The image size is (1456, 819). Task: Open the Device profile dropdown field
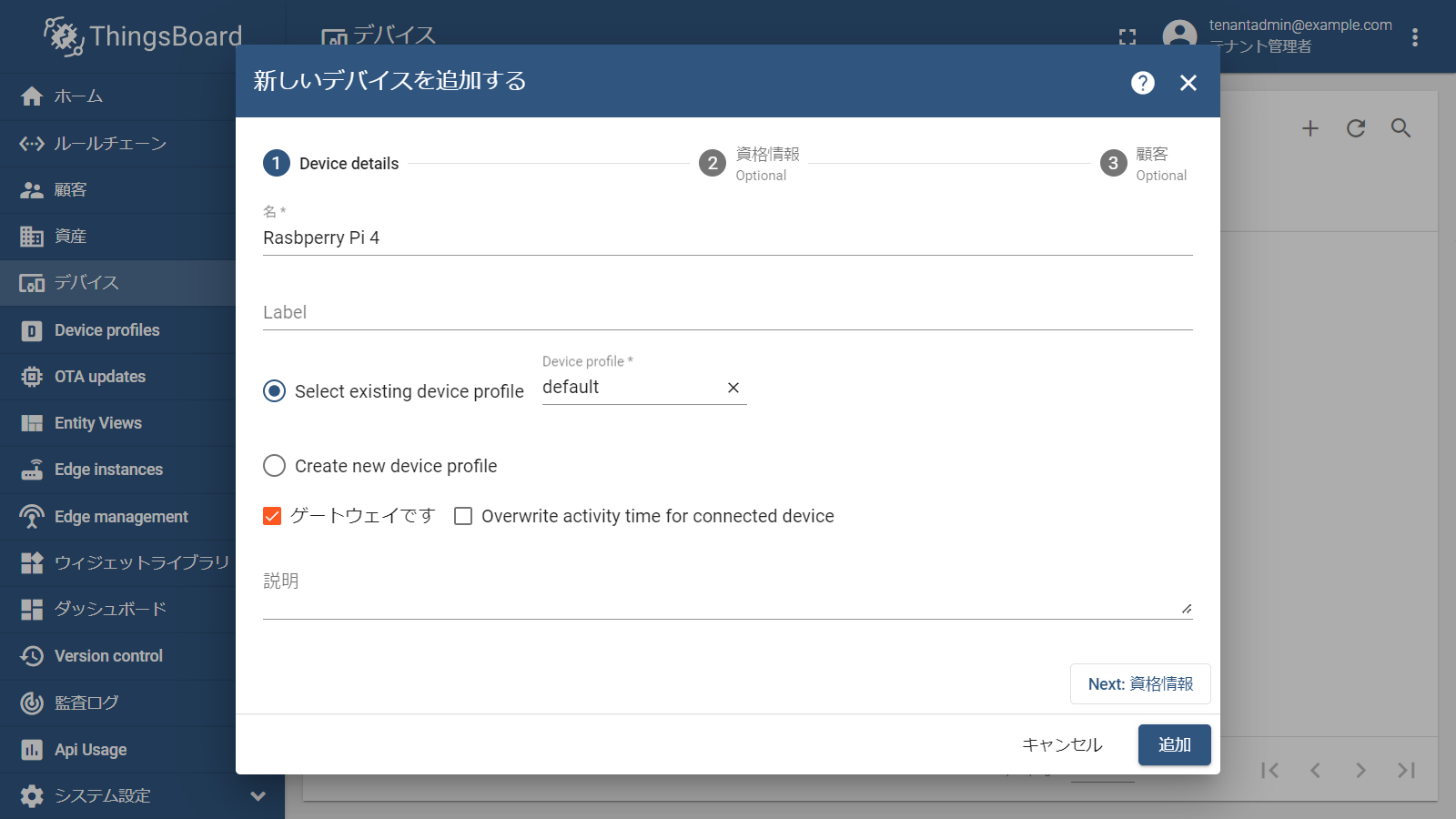[628, 388]
